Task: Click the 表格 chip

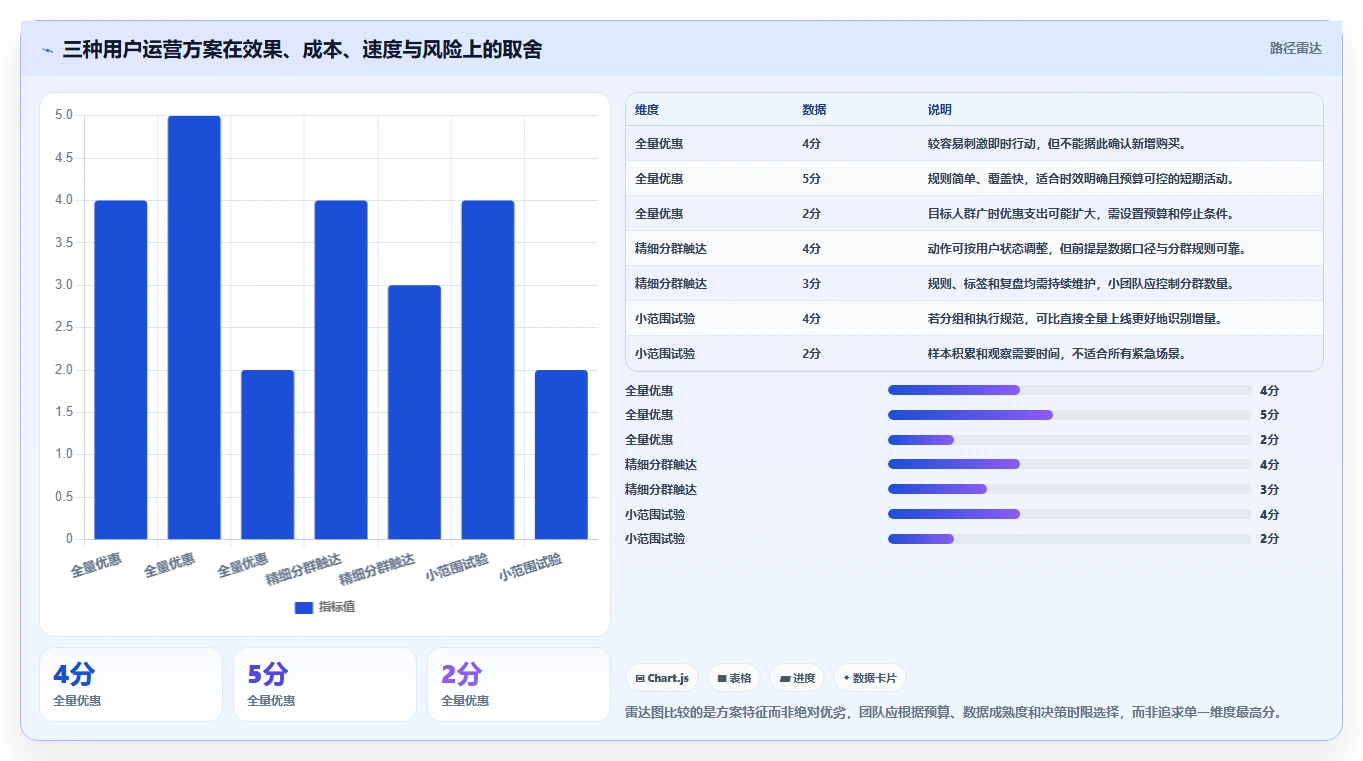Action: (734, 678)
